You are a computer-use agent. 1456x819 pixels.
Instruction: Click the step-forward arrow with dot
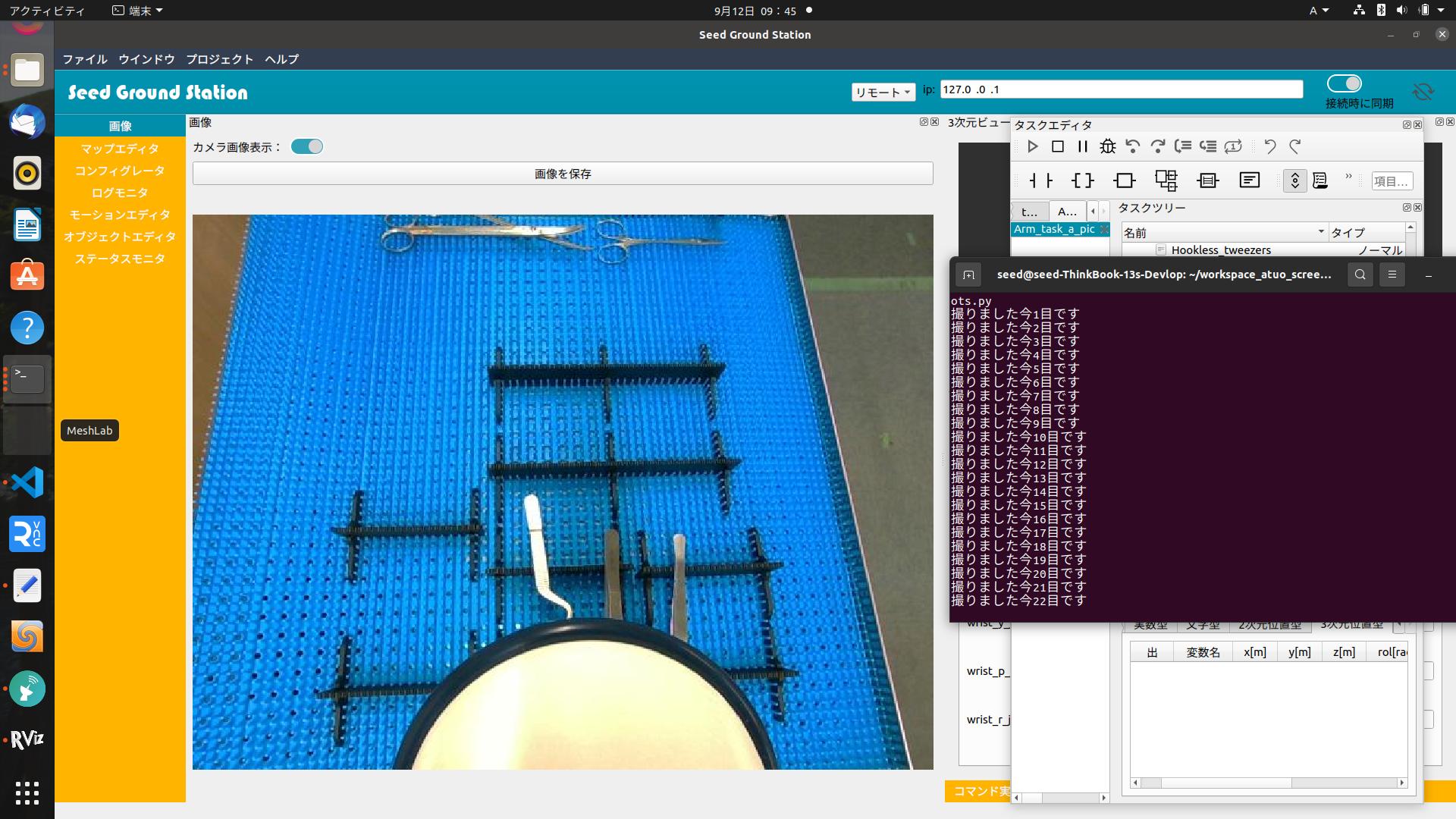(1157, 146)
